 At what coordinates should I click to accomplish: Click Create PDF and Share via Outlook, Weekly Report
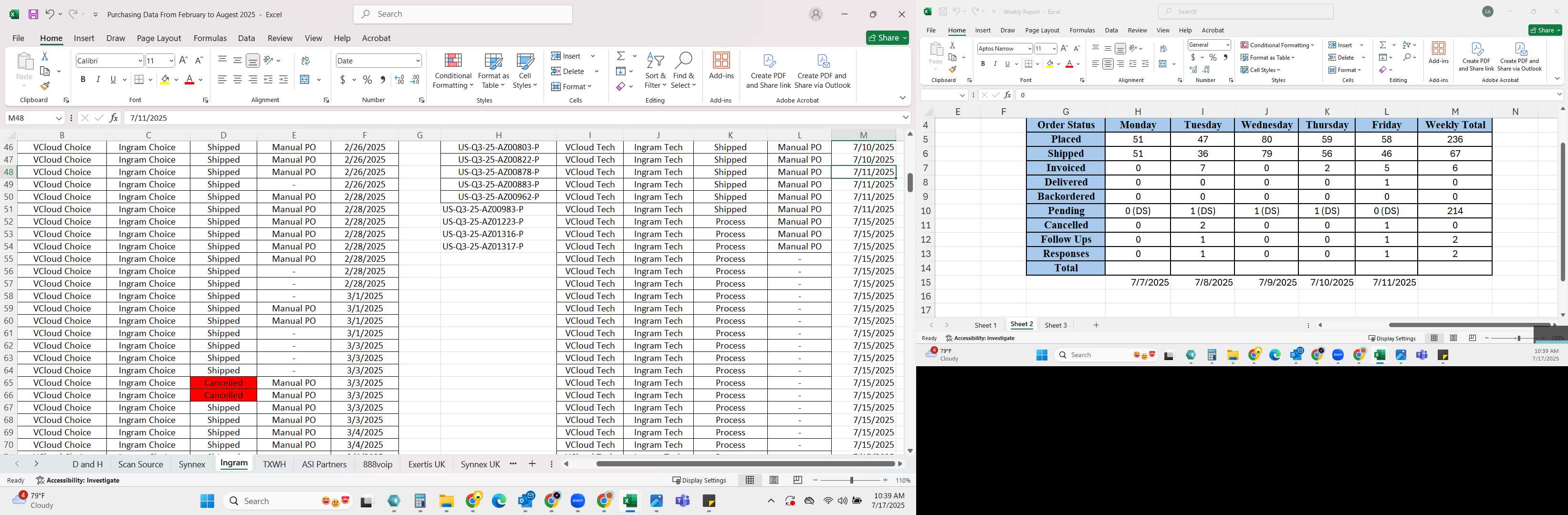(x=1519, y=57)
